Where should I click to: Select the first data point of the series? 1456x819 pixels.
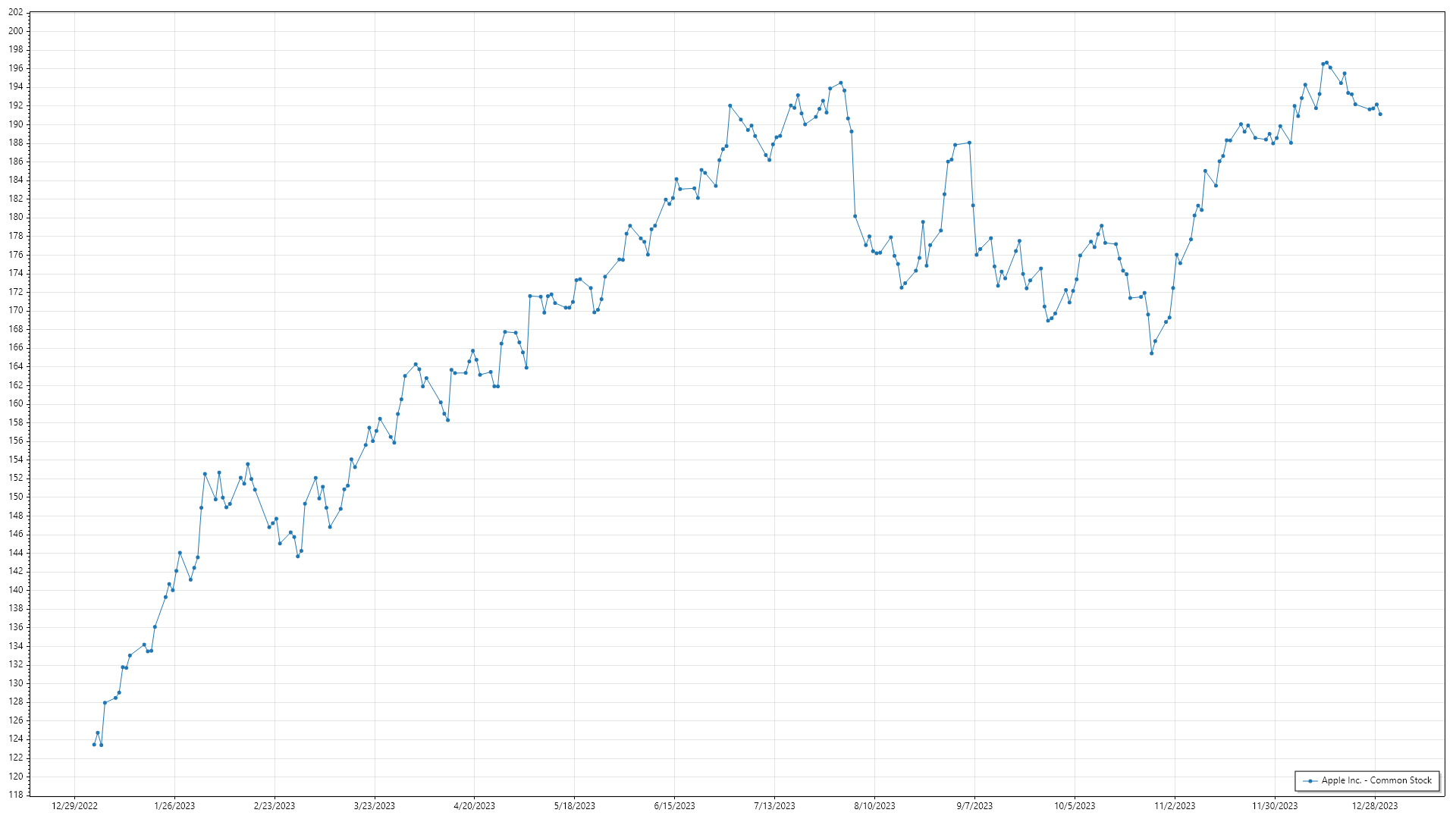click(x=94, y=745)
